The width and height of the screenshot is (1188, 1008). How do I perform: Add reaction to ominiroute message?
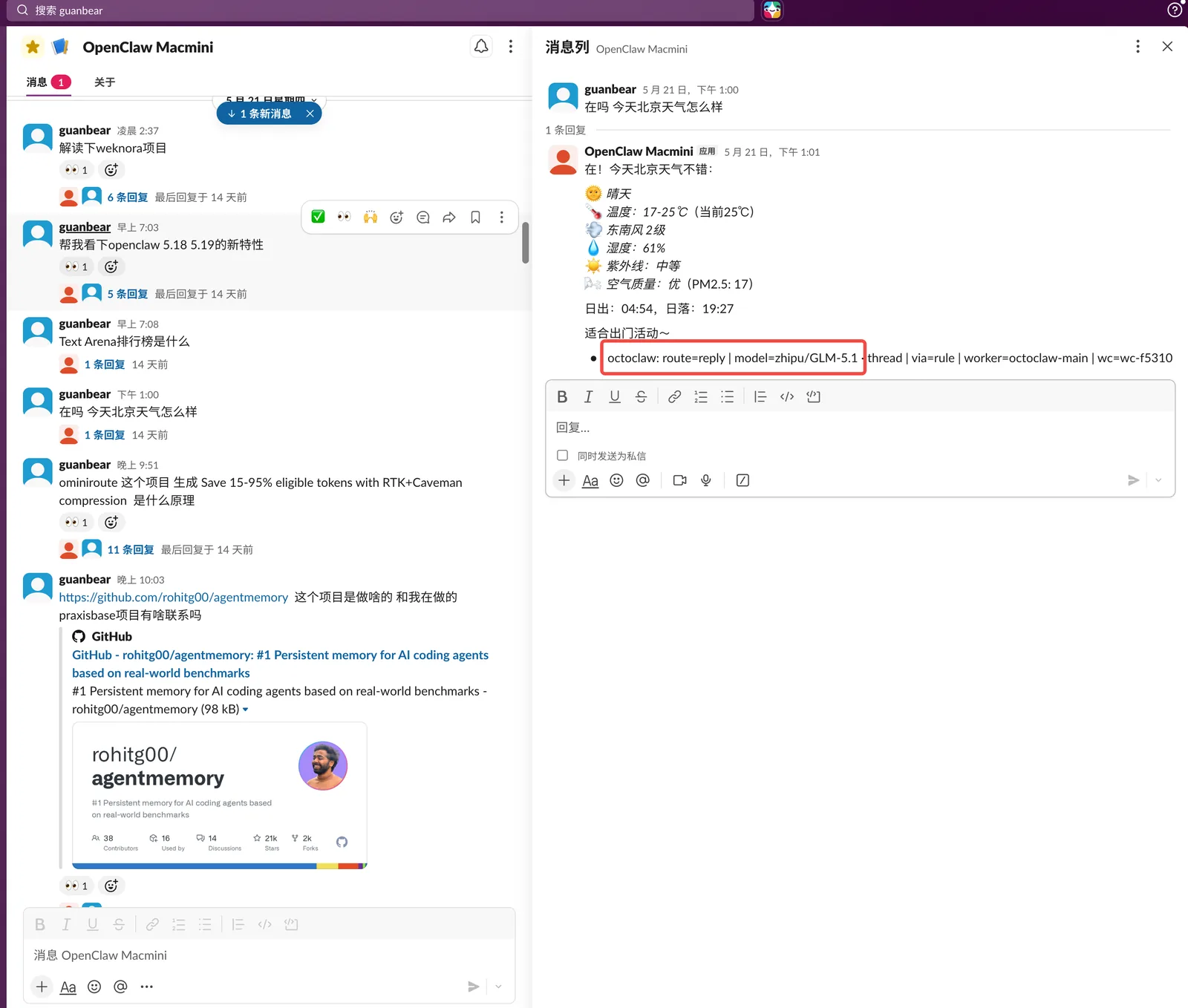point(111,523)
